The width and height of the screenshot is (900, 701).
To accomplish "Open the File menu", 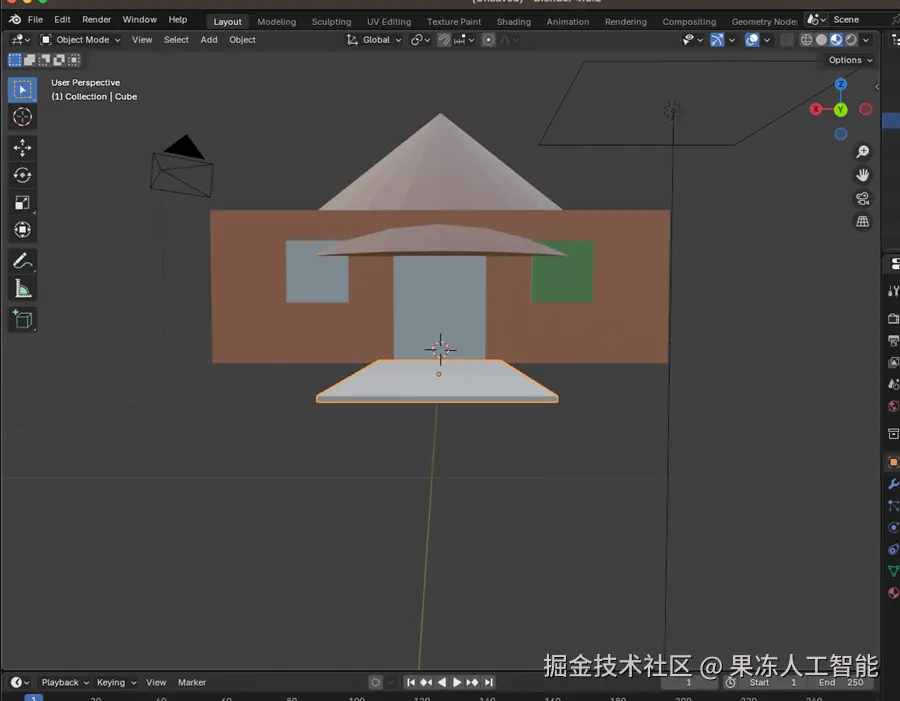I will (35, 20).
